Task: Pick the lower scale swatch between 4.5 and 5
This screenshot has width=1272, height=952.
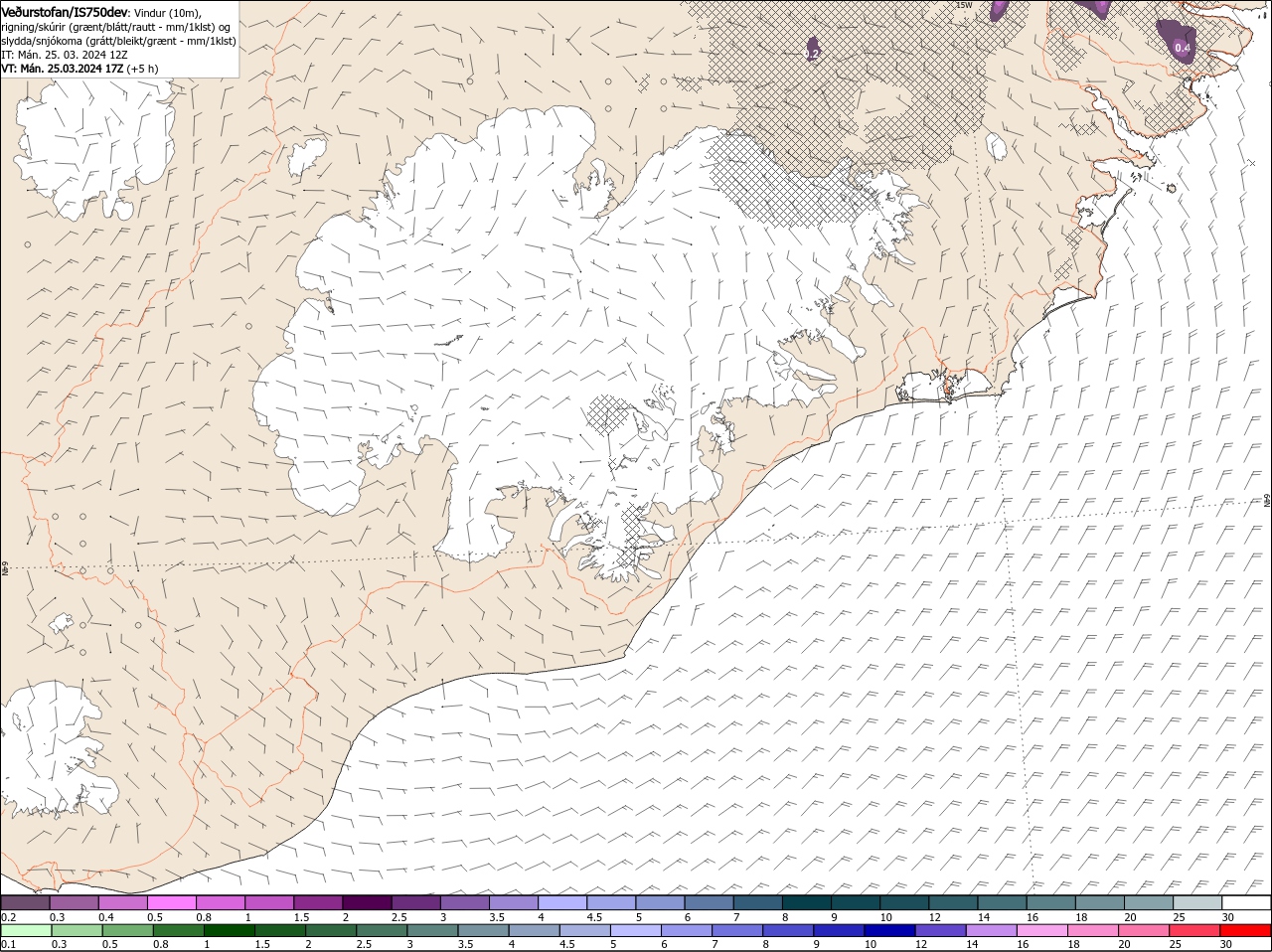Action: click(584, 930)
